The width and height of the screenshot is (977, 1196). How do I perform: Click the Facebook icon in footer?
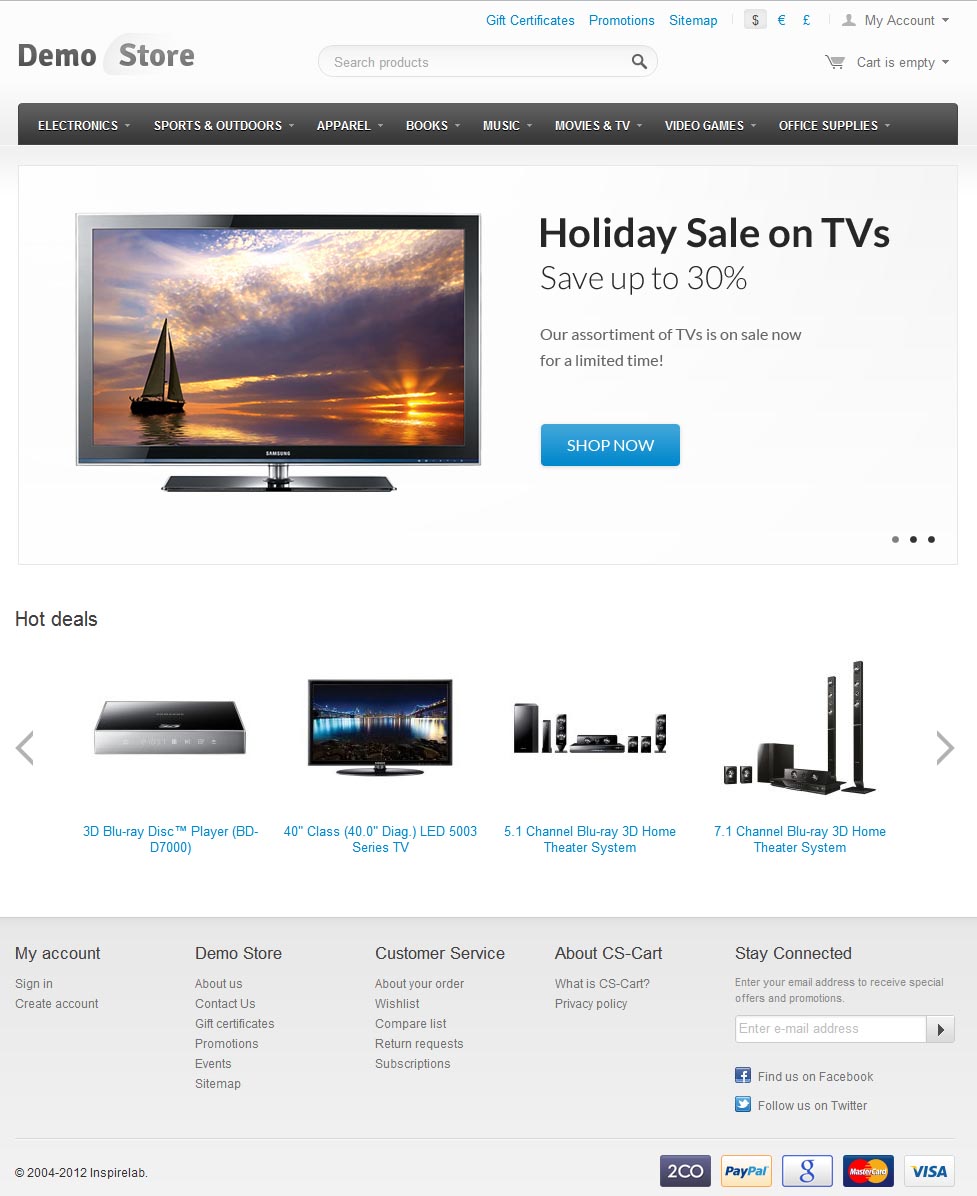coord(743,1075)
